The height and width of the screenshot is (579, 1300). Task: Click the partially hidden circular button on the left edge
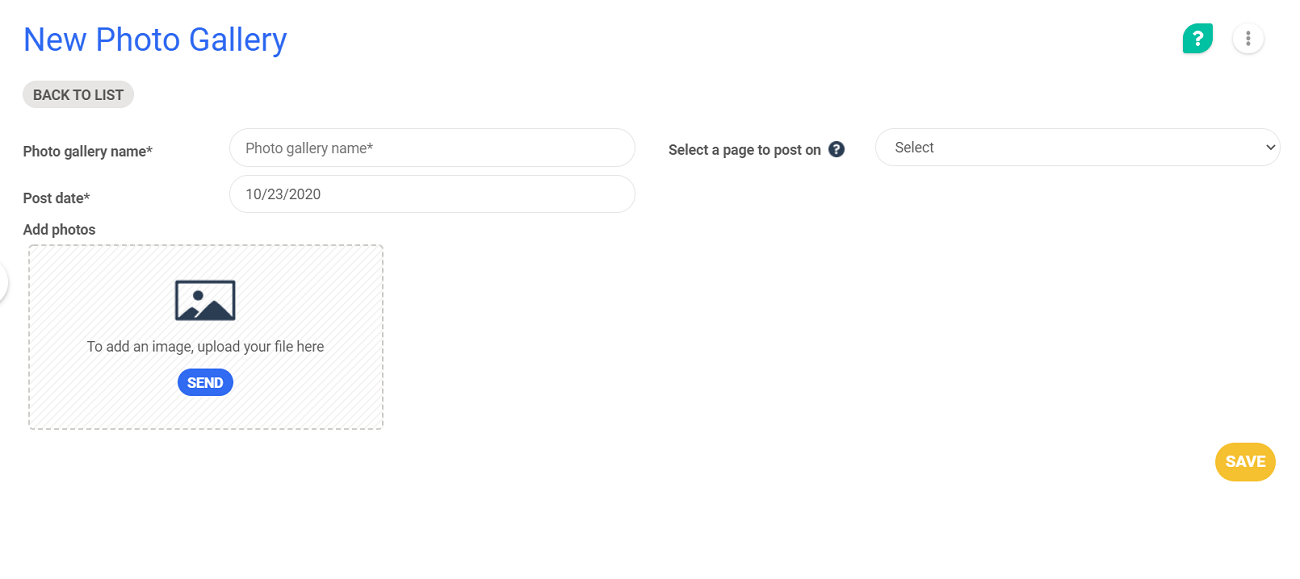point(3,283)
